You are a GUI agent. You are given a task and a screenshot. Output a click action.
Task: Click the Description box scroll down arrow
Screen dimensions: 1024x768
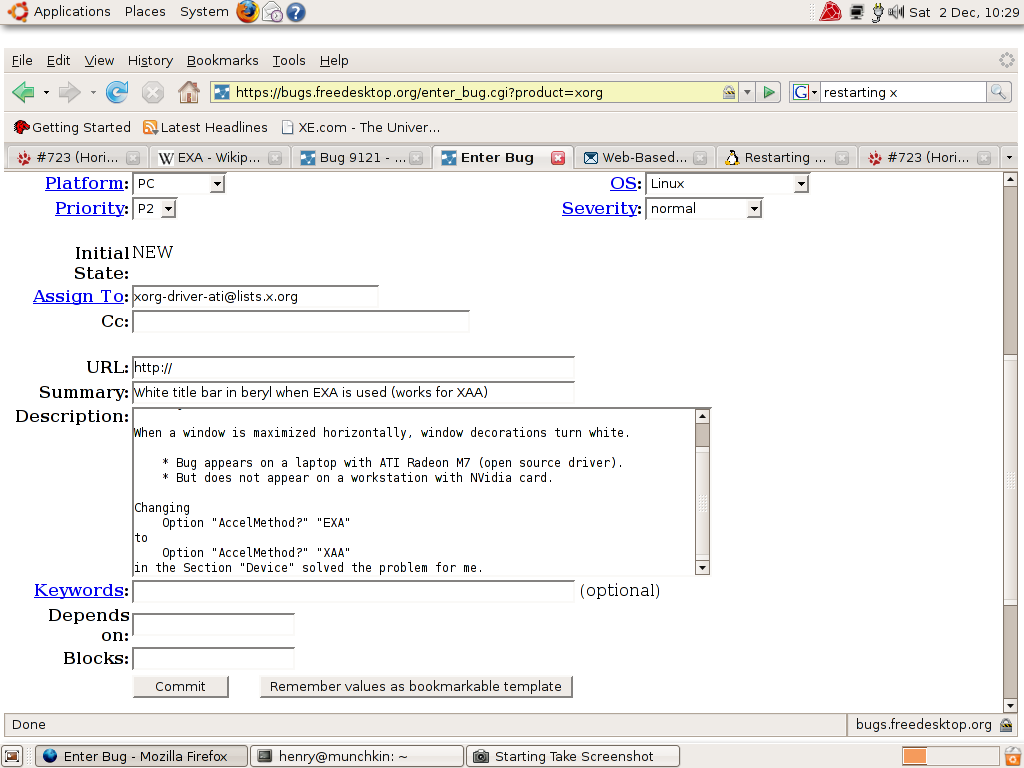point(702,567)
